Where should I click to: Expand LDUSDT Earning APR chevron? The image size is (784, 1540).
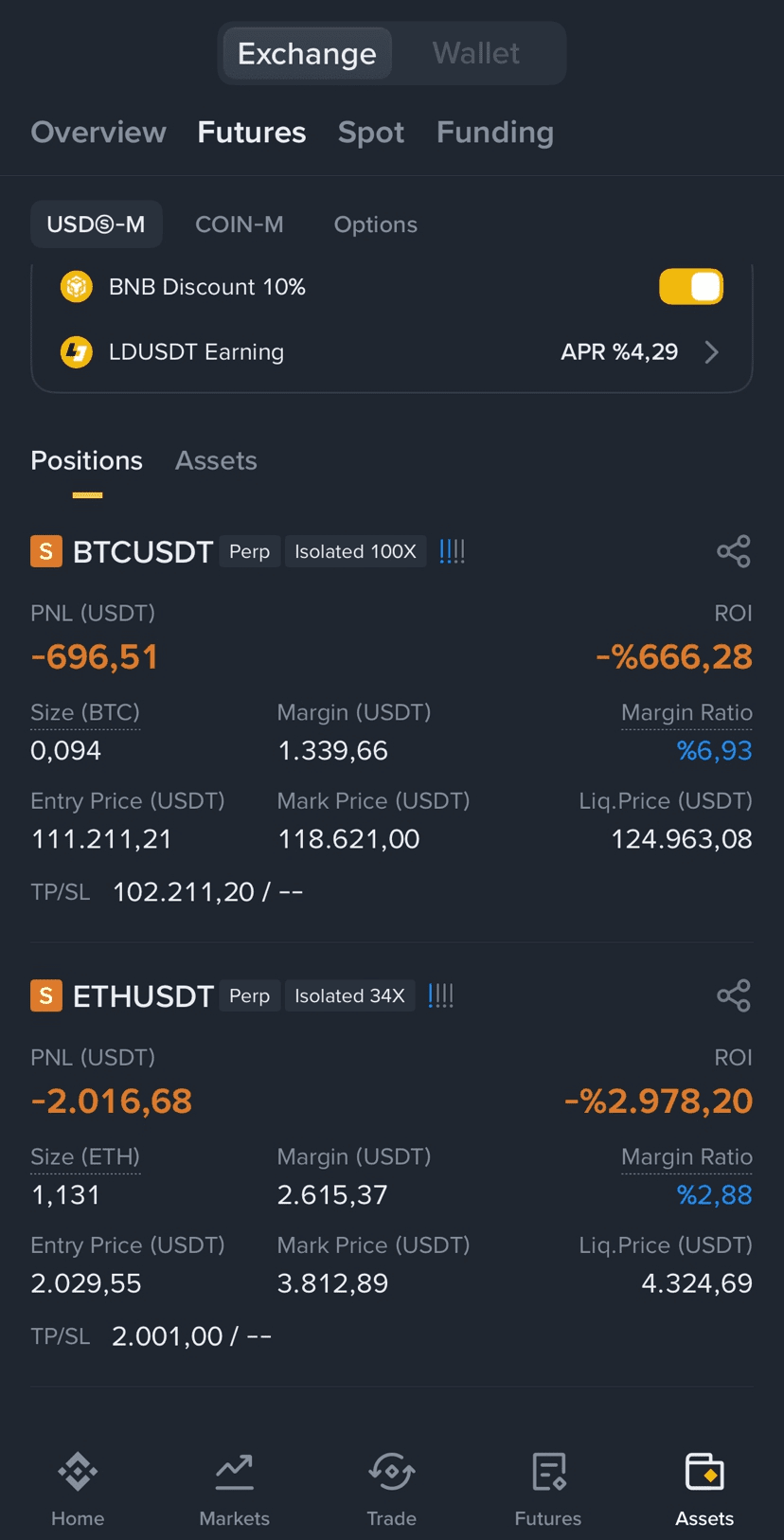point(712,352)
